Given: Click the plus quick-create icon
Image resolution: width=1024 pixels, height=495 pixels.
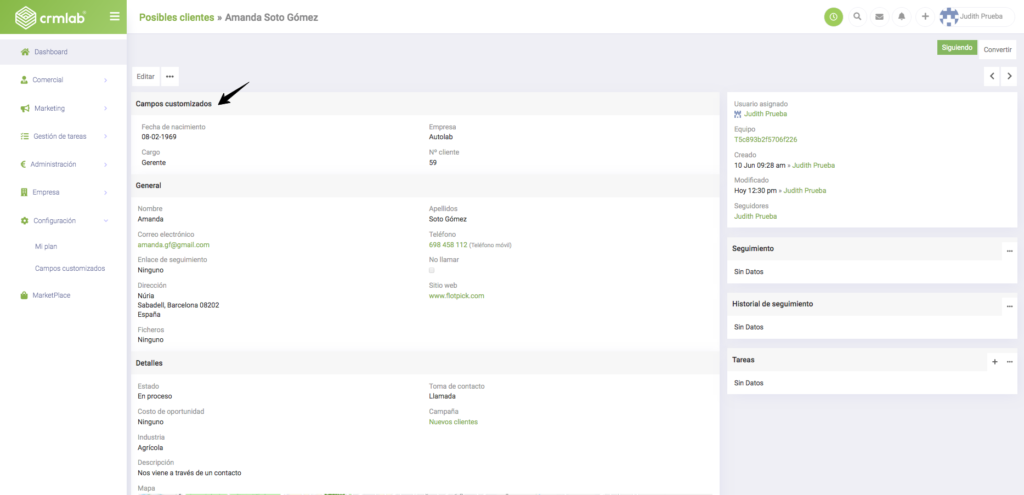Looking at the screenshot, I should 925,17.
